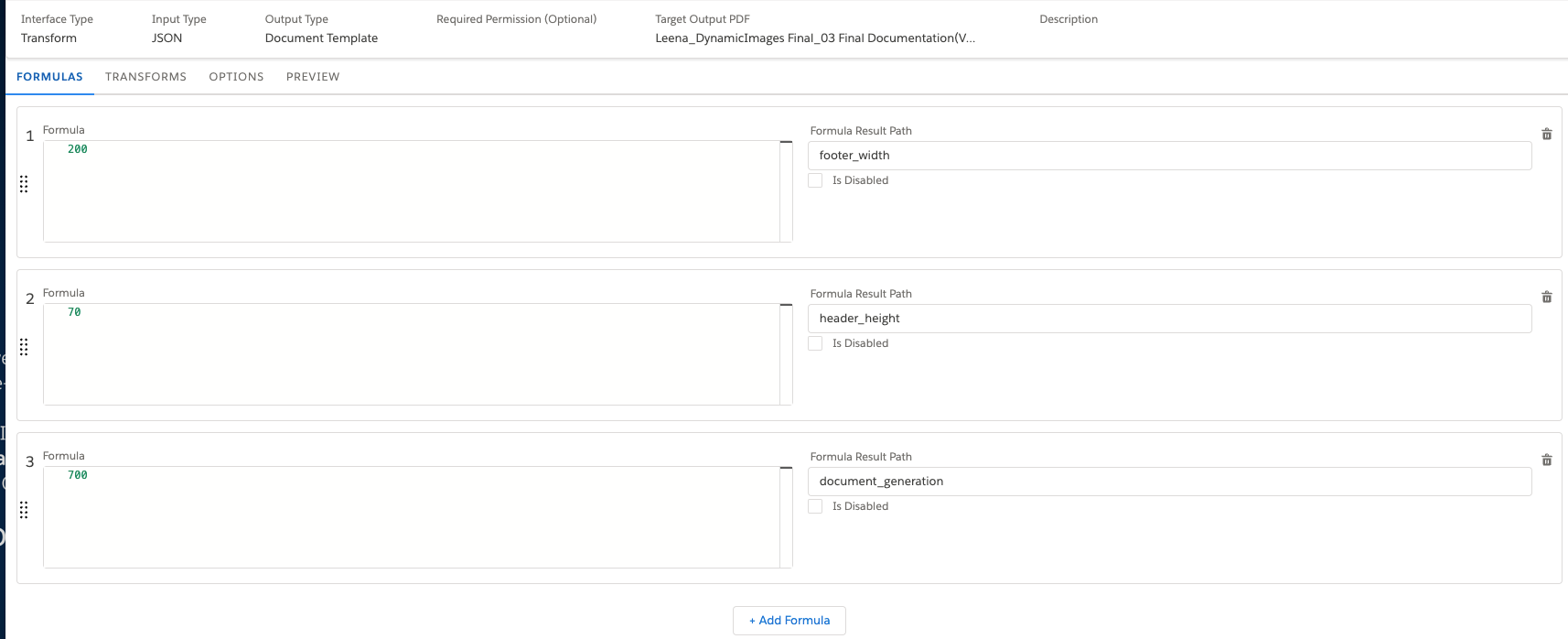Tick Is Disabled under header_height
Image resolution: width=1568 pixels, height=639 pixels.
point(815,343)
